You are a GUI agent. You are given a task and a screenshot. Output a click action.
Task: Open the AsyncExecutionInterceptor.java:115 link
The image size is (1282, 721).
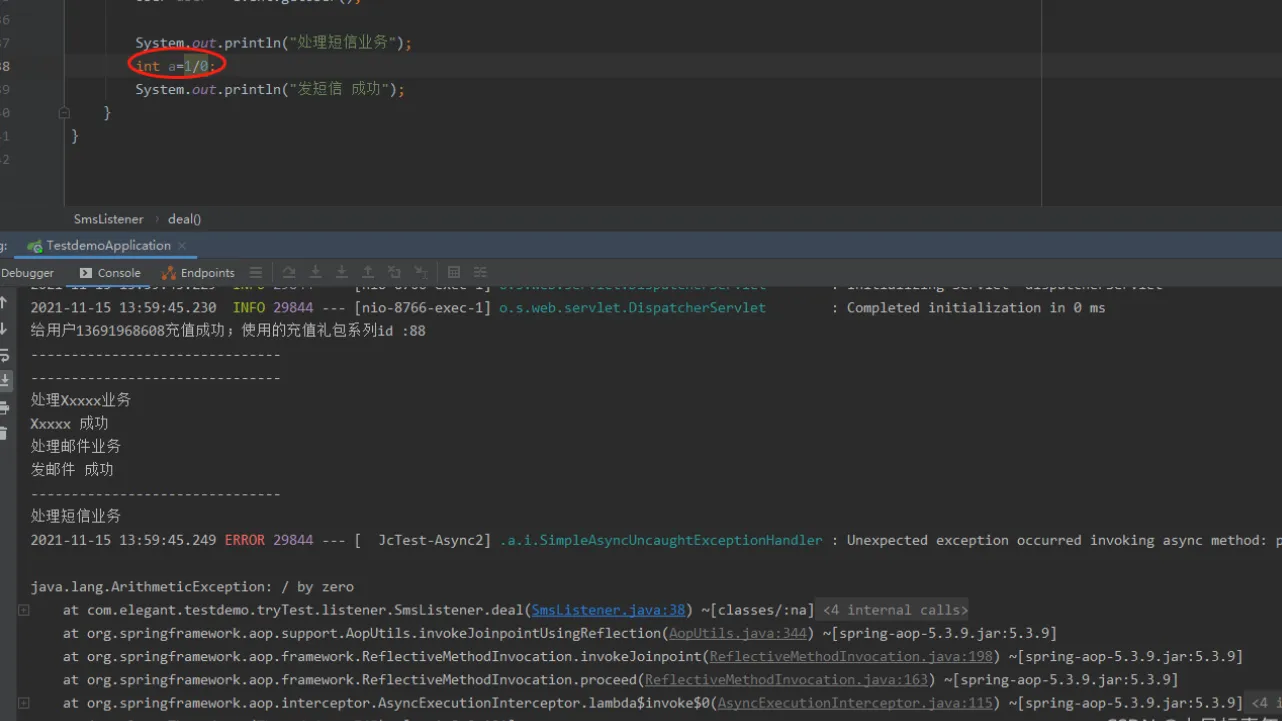855,703
